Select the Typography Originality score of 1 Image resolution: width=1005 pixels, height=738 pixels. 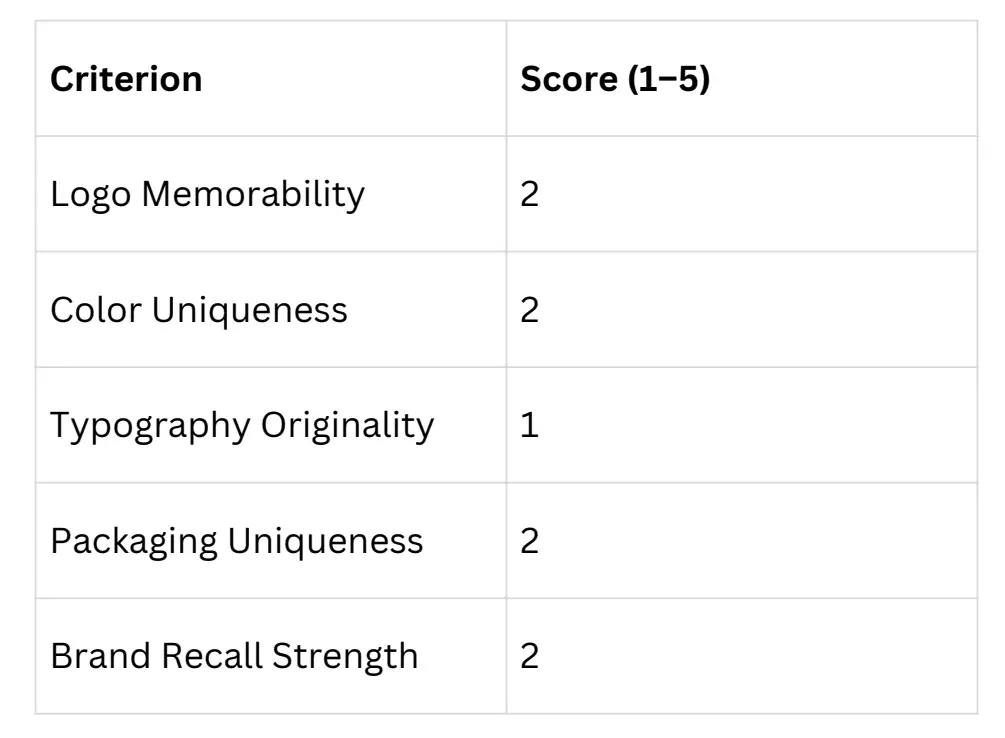pyautogui.click(x=742, y=425)
